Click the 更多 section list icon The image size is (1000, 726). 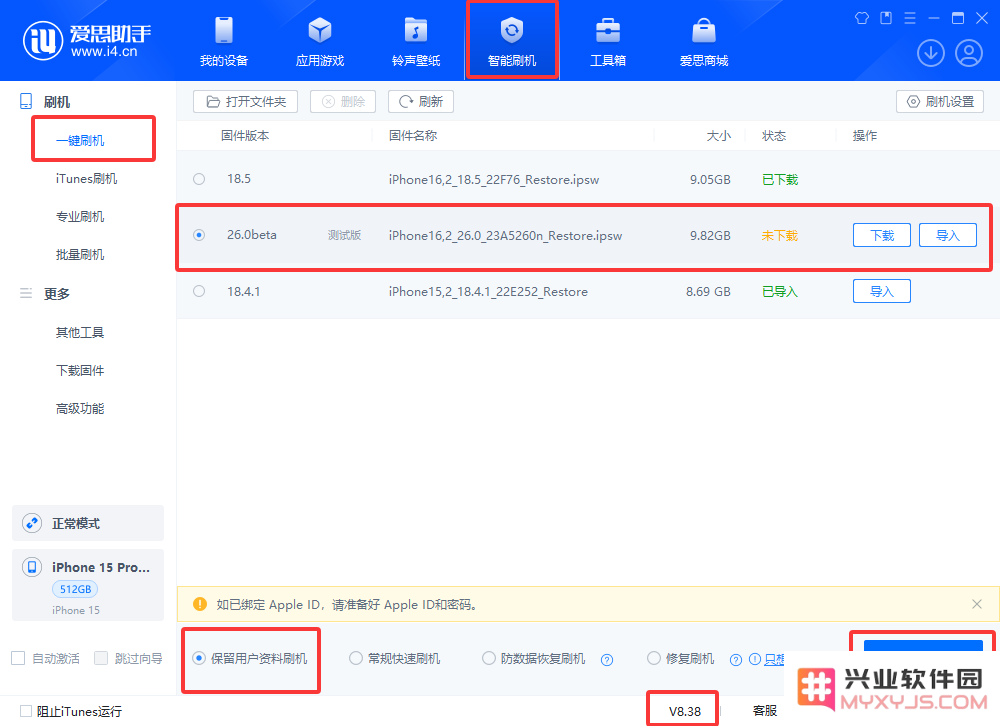click(26, 293)
